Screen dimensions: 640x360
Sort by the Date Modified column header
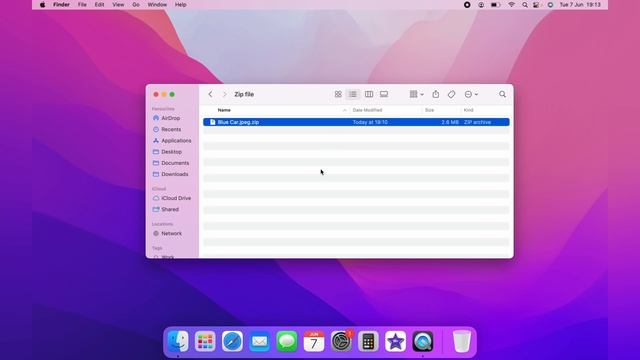[367, 110]
